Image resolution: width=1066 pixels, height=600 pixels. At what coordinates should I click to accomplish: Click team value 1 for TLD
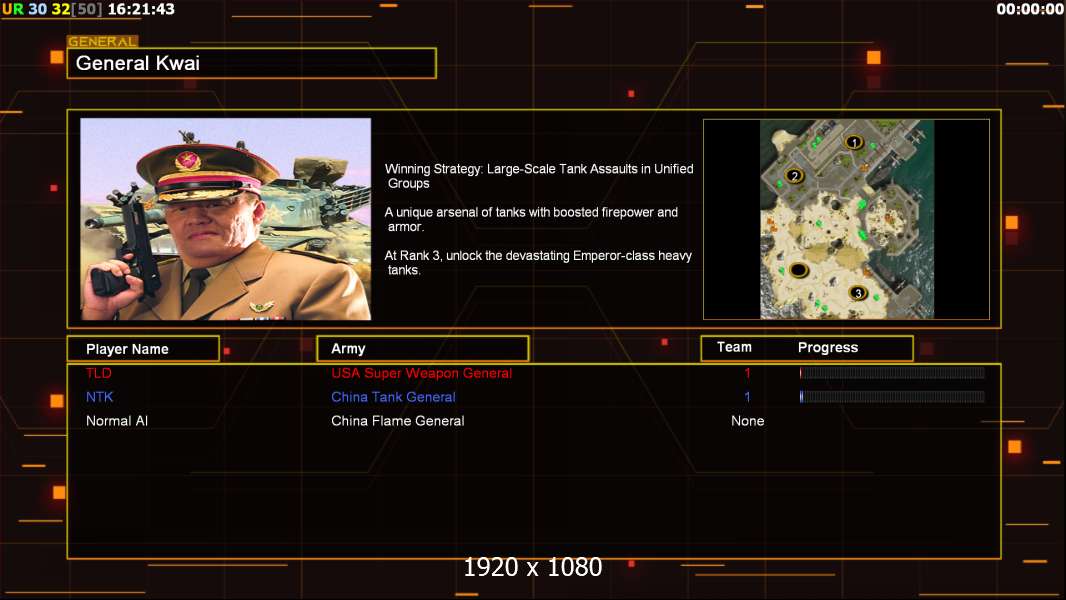(x=747, y=373)
